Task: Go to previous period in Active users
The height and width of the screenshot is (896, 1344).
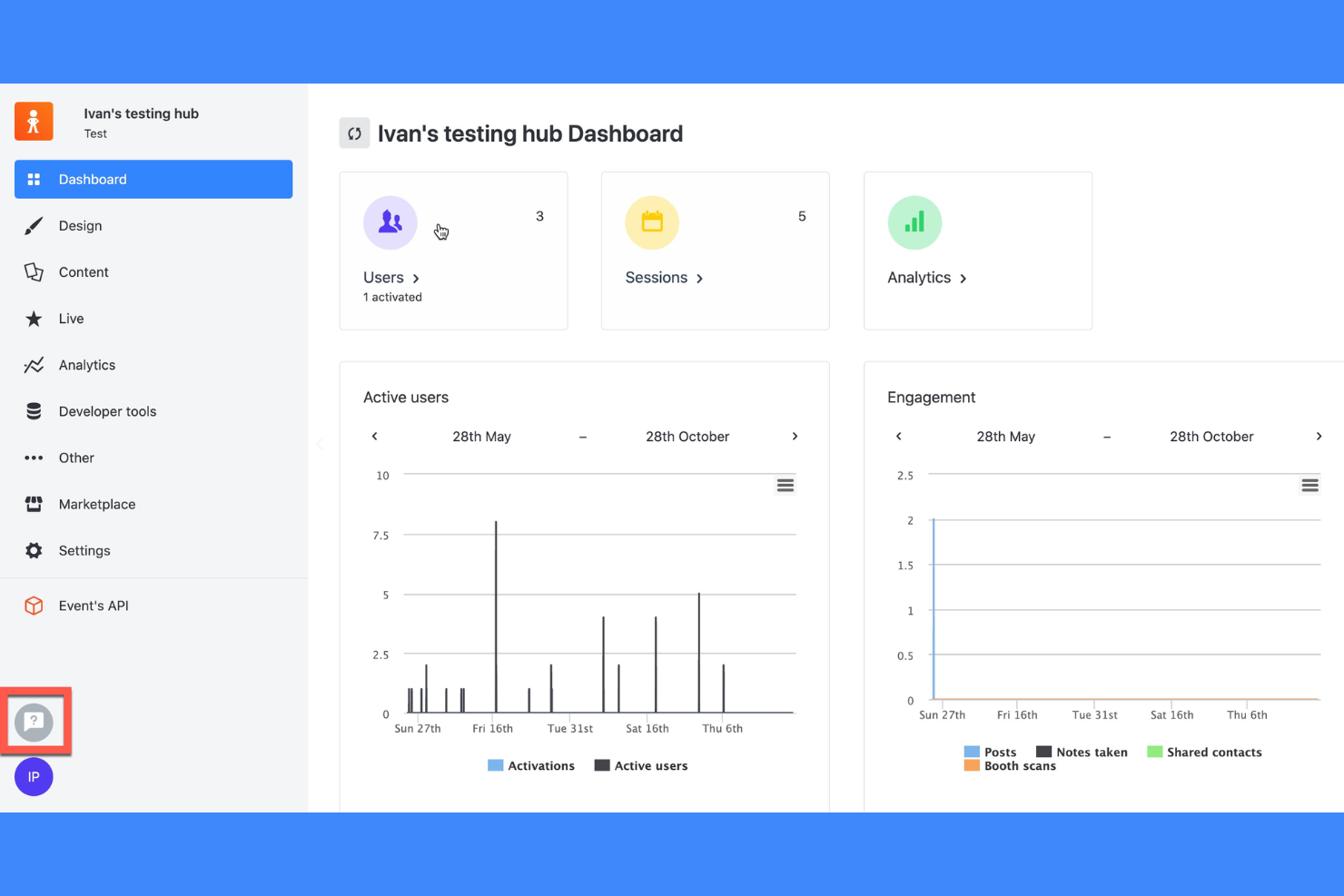Action: tap(374, 437)
